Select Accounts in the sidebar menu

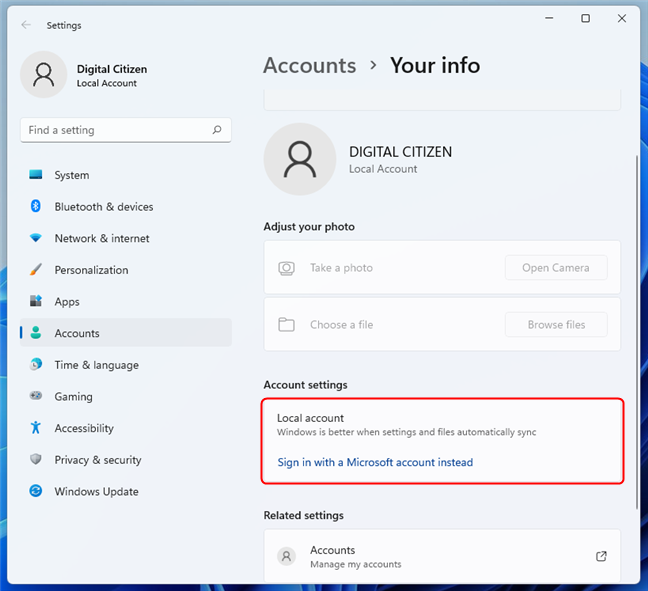(77, 334)
